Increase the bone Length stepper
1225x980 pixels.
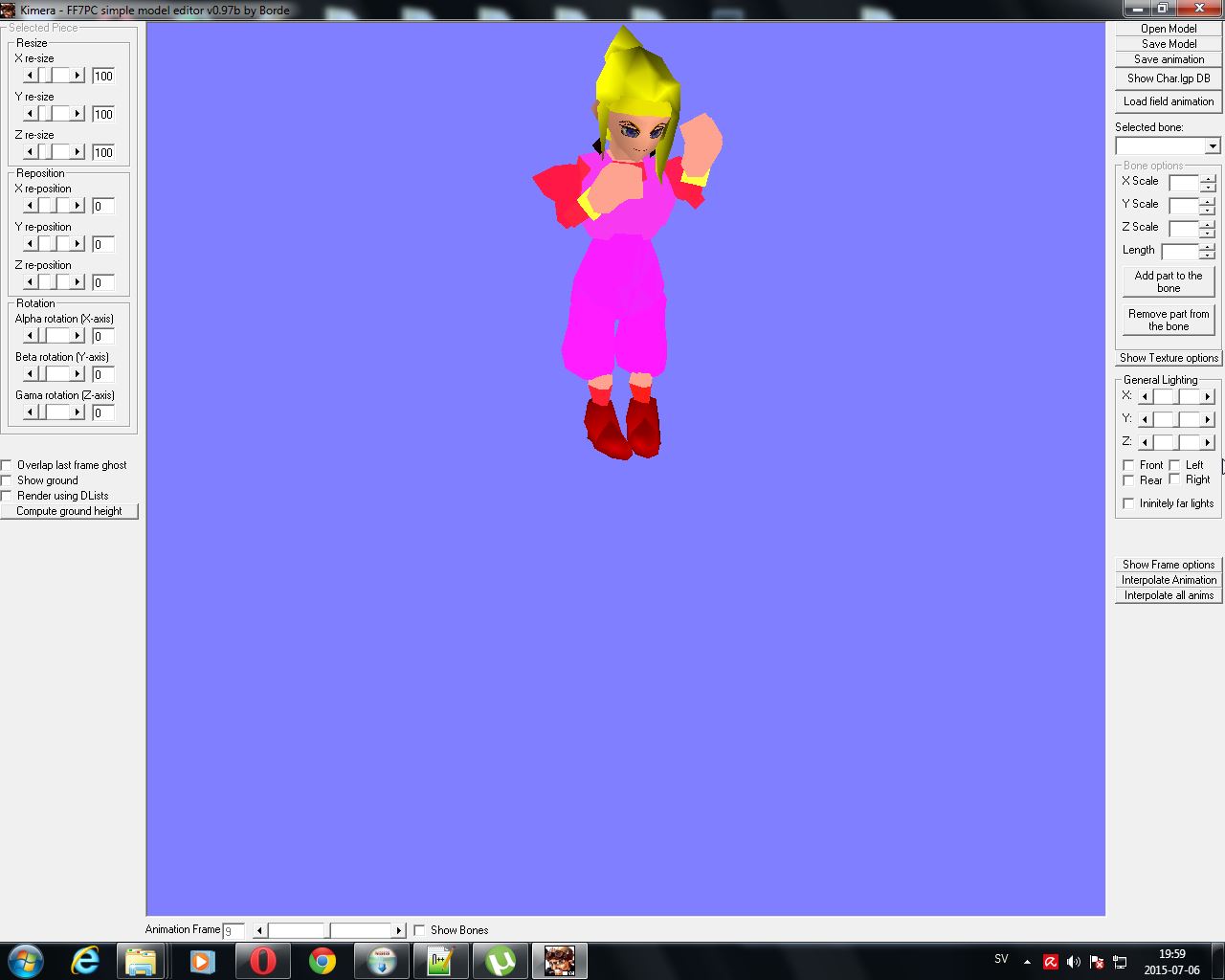(1208, 247)
